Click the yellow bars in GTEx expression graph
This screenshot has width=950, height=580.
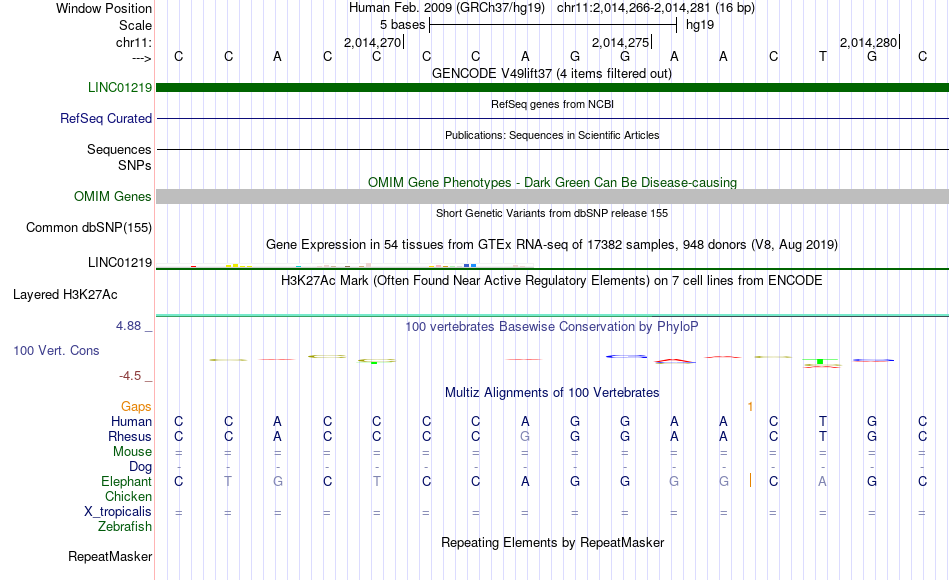point(239,265)
